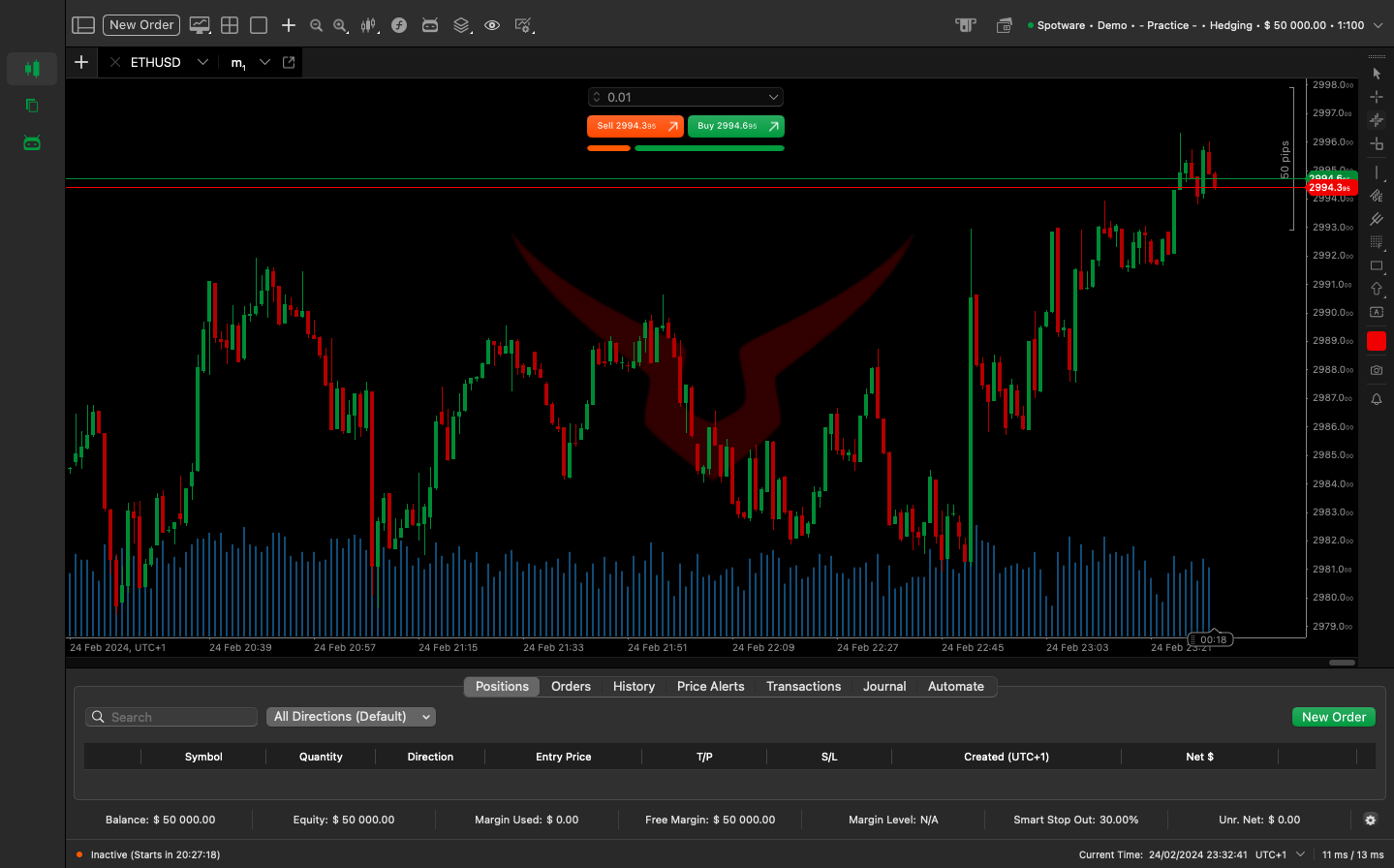1394x868 pixels.
Task: Select the Fibonacci fan tool
Action: (x=1377, y=196)
